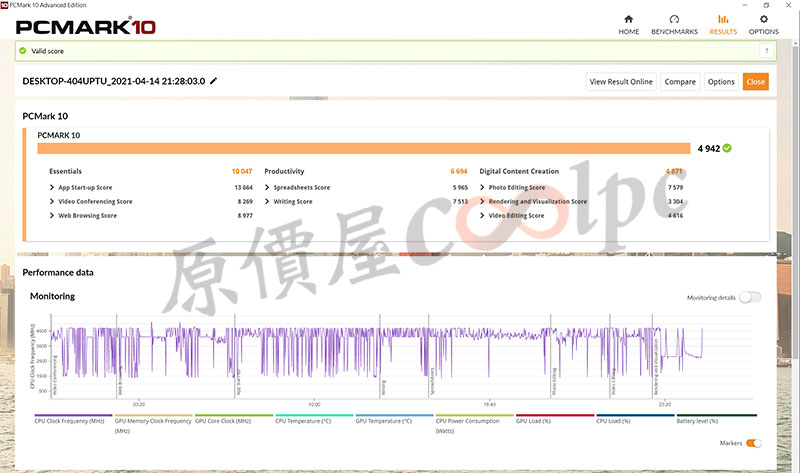Viewport: 800px width, 473px height.
Task: Open the Home tab
Action: (x=629, y=24)
